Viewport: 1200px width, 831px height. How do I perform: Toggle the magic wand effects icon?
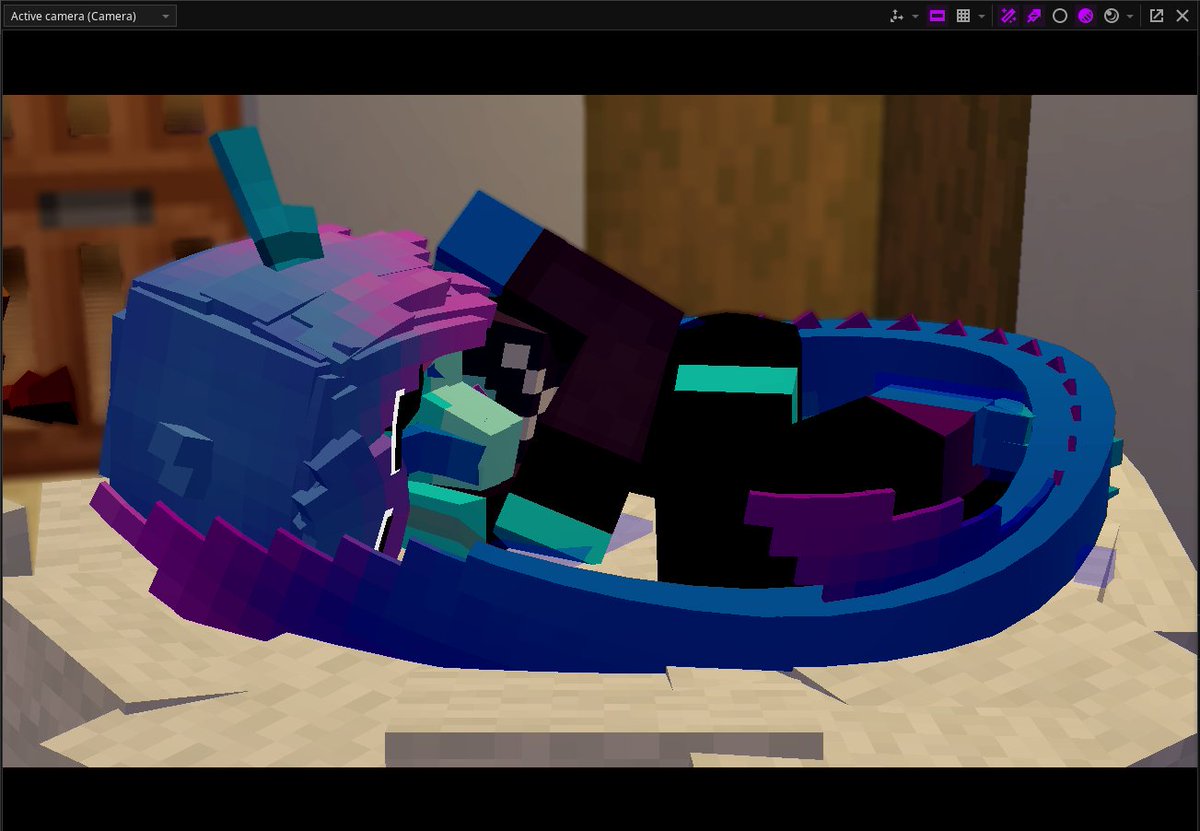[1009, 16]
